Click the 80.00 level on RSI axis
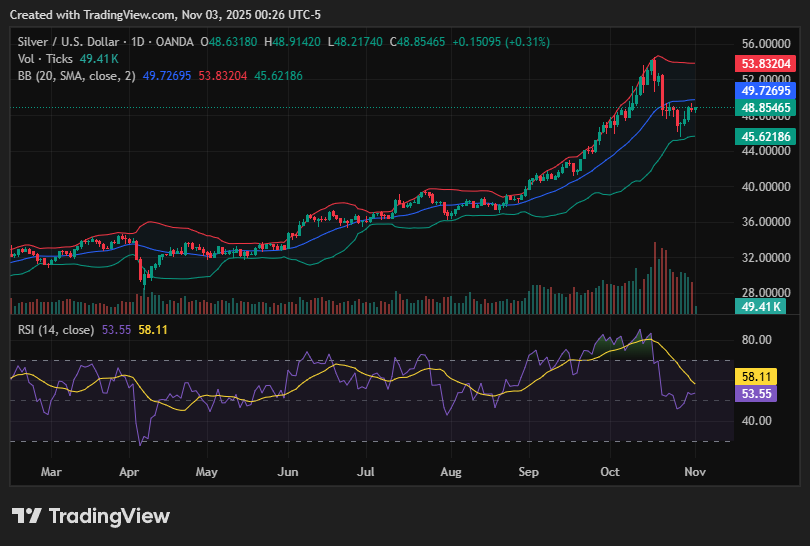This screenshot has width=810, height=546. pos(757,340)
